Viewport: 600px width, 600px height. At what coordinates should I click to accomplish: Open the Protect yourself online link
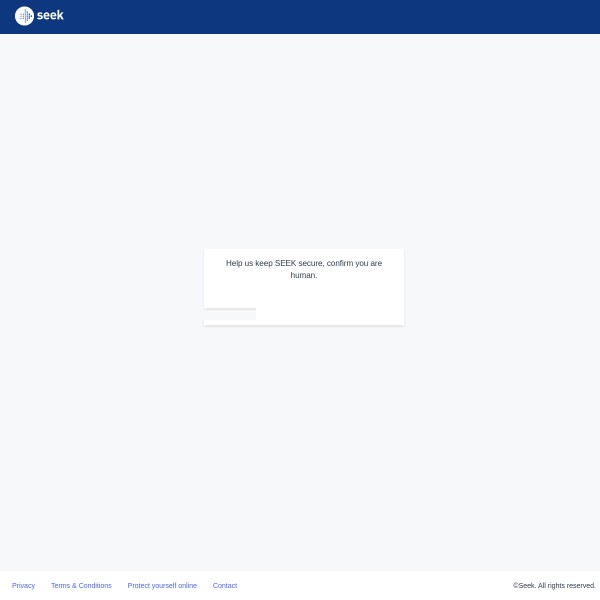162,585
